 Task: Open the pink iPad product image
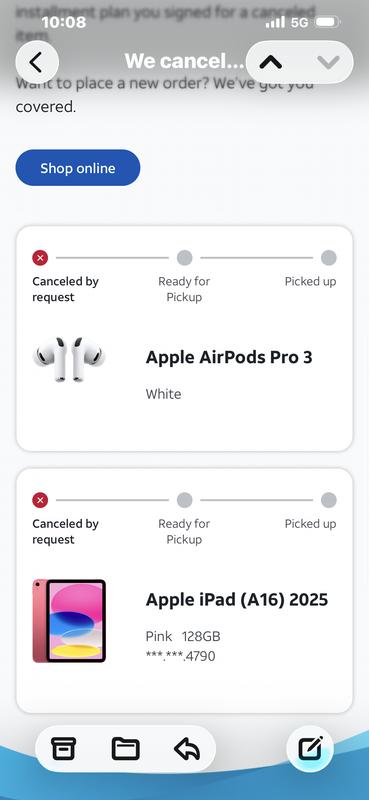[69, 621]
